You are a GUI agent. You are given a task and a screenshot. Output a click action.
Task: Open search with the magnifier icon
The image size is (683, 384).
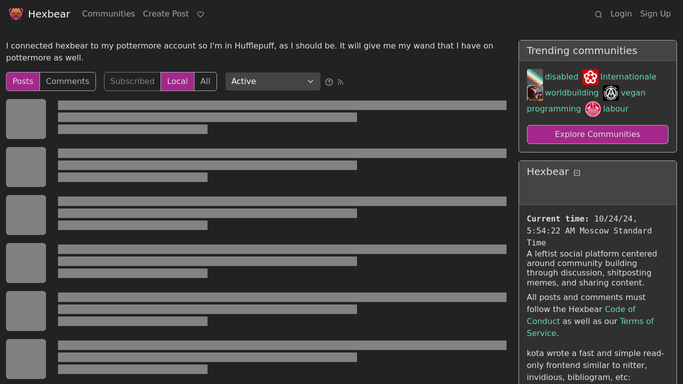598,14
